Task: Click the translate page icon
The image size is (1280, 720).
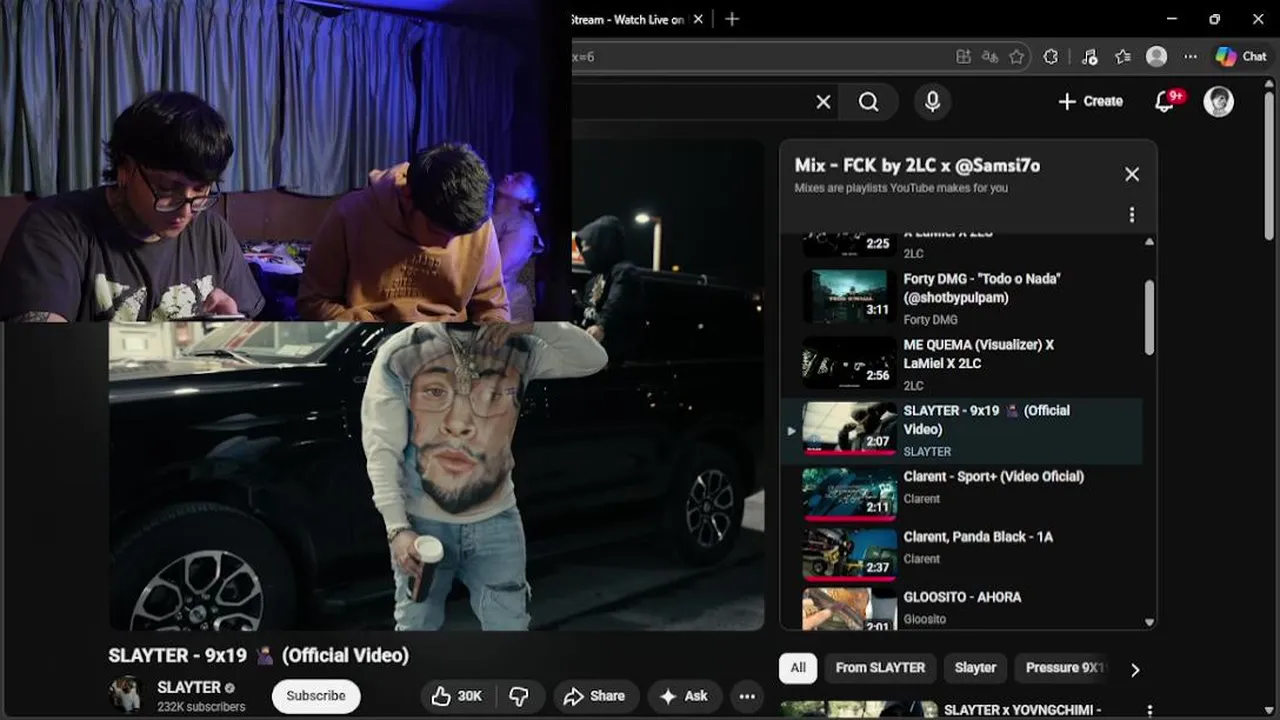Action: (990, 57)
